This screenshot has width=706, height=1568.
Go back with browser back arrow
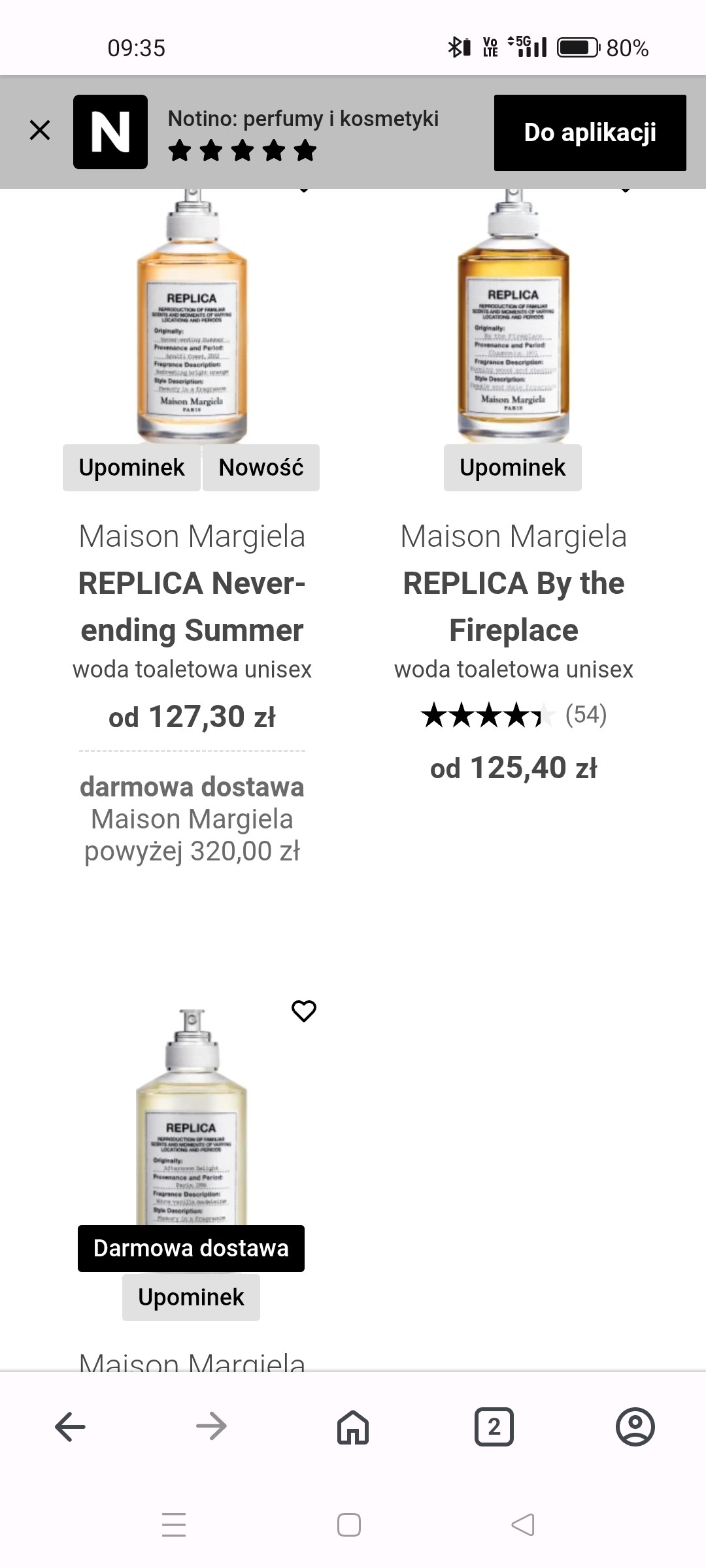[70, 1426]
